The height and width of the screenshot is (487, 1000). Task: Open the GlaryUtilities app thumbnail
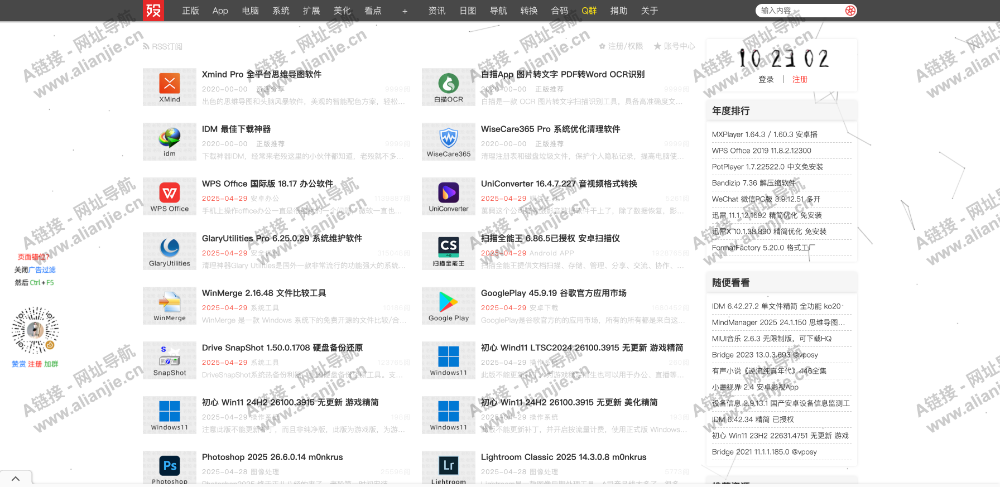(x=169, y=251)
